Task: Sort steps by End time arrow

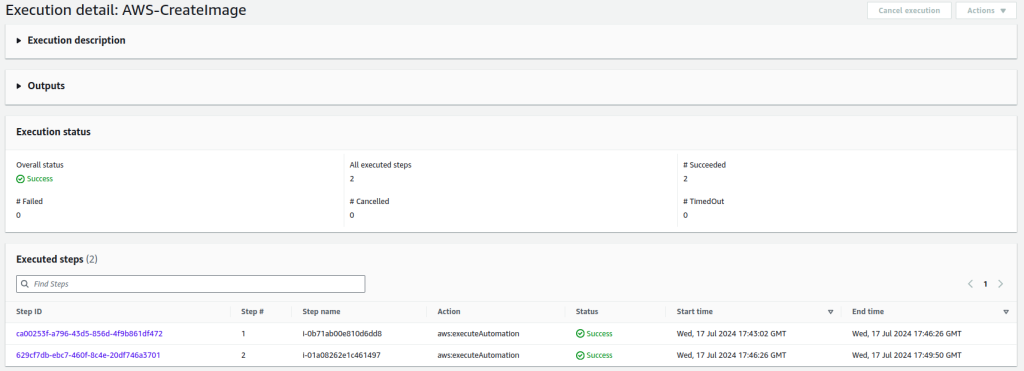Action: click(x=1006, y=312)
